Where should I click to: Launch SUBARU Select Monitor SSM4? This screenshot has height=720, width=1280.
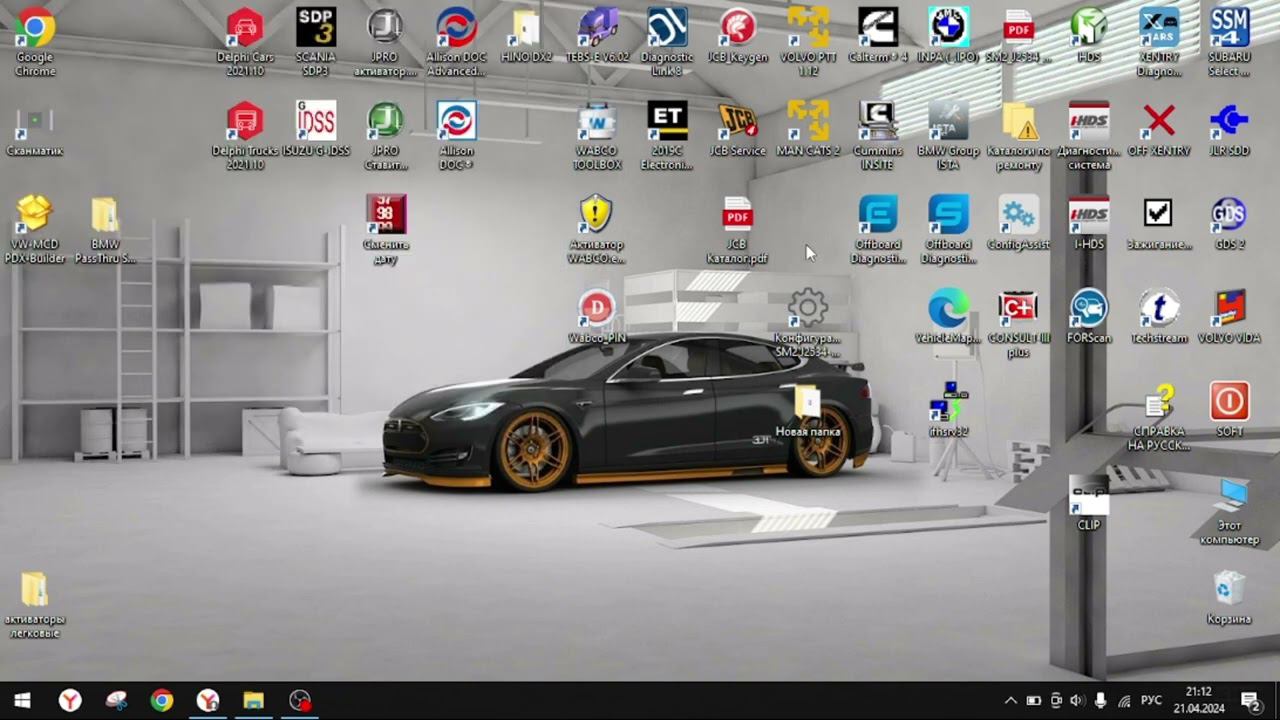point(1229,42)
